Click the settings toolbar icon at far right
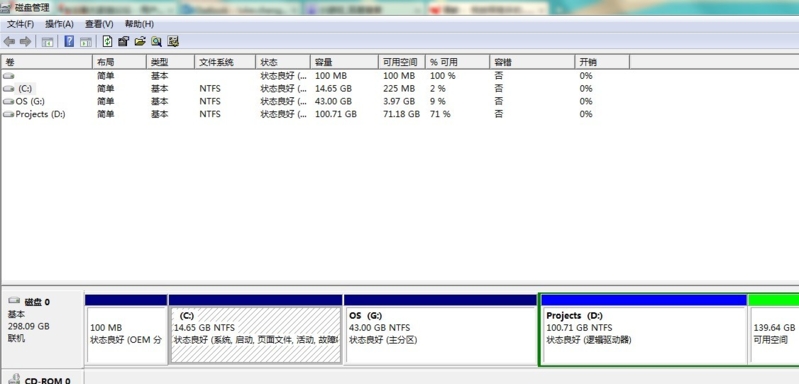Image resolution: width=799 pixels, height=384 pixels. tap(173, 42)
